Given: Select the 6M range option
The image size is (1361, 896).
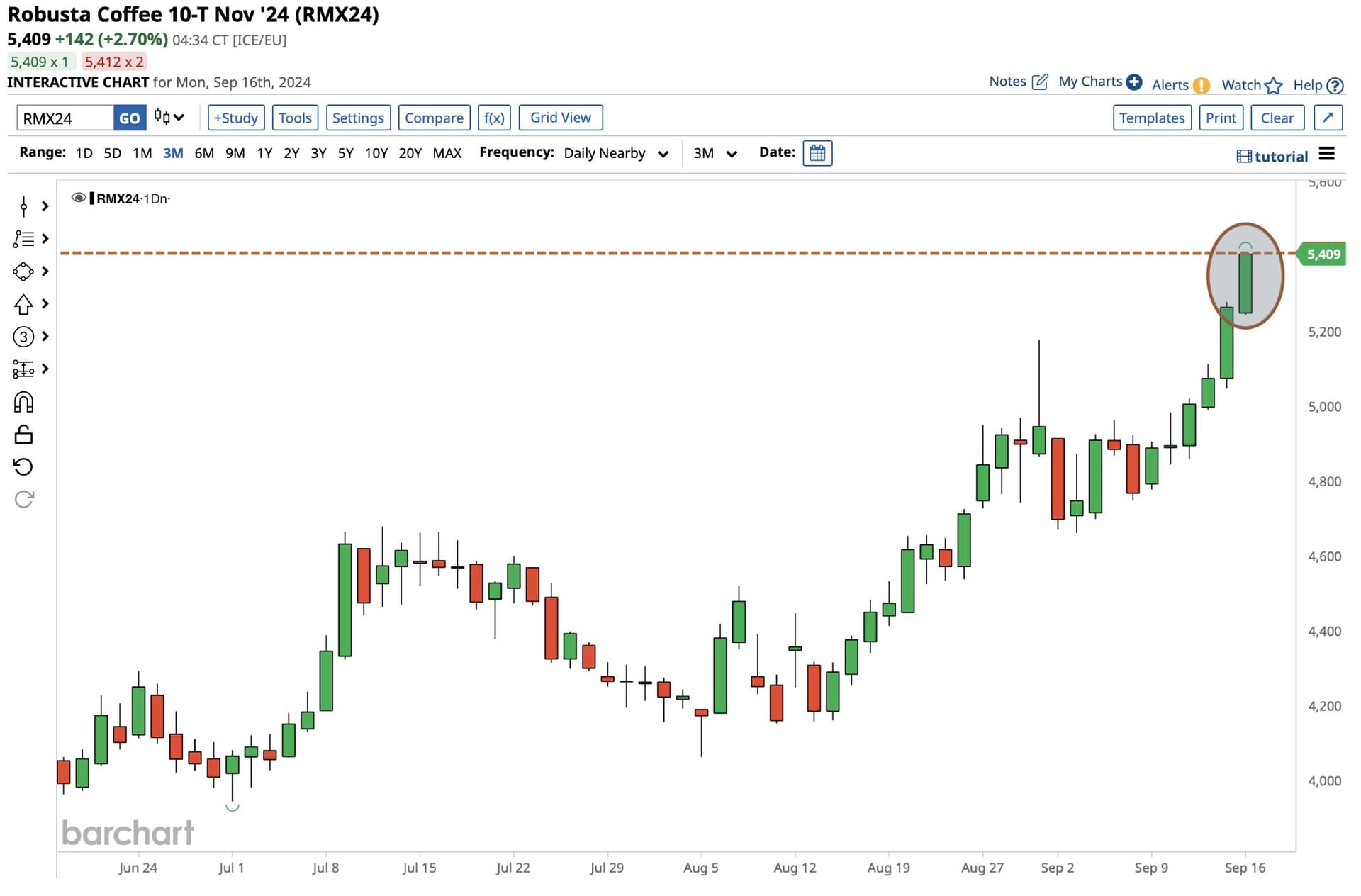Looking at the screenshot, I should 204,153.
